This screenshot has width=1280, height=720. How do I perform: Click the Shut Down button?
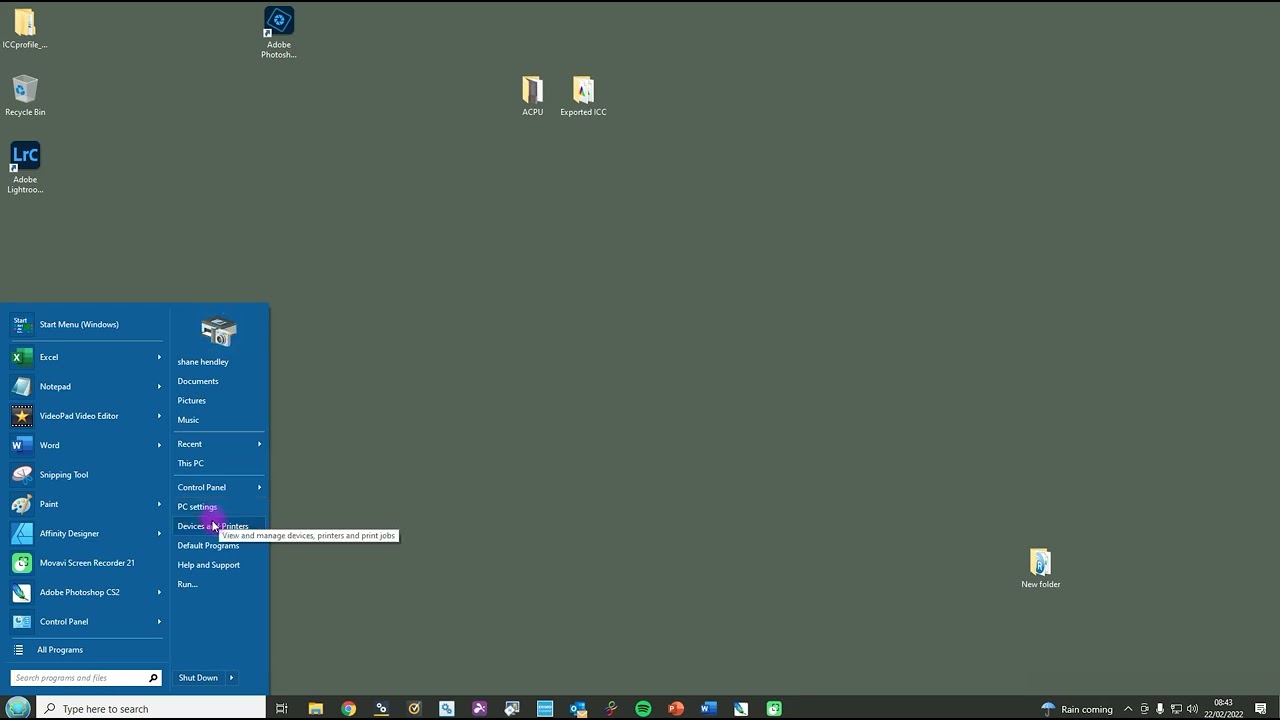coord(198,678)
